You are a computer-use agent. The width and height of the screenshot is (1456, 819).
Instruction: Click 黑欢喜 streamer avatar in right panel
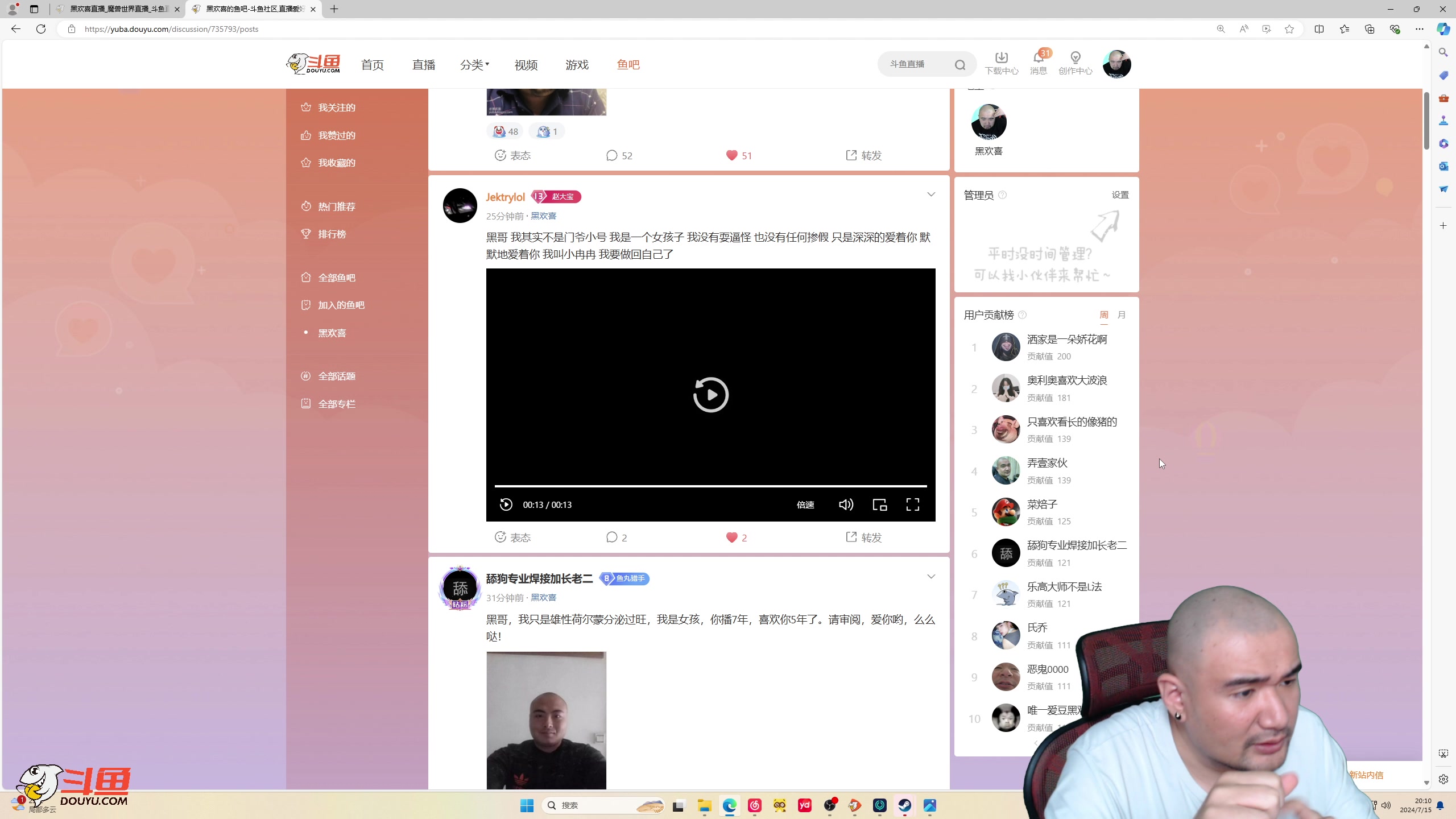click(x=988, y=122)
